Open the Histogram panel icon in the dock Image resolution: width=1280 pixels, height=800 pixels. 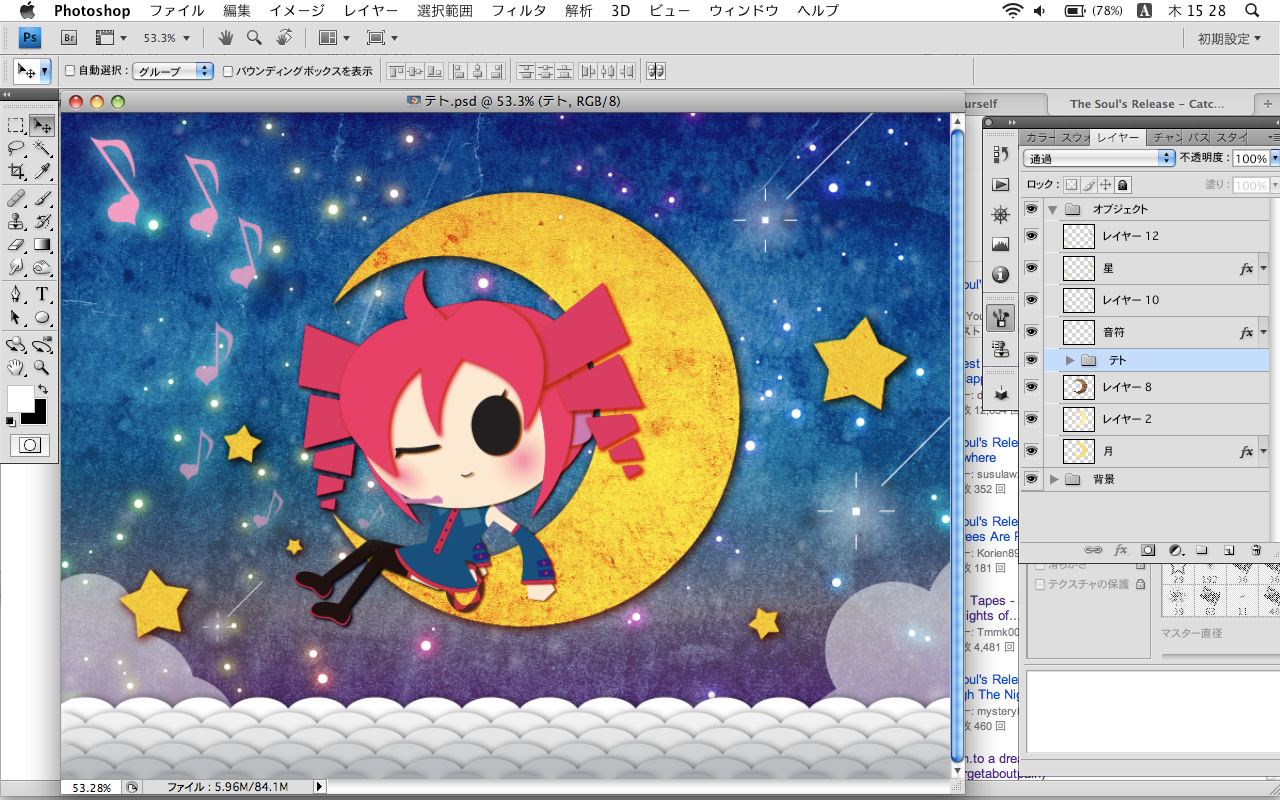(x=1000, y=244)
